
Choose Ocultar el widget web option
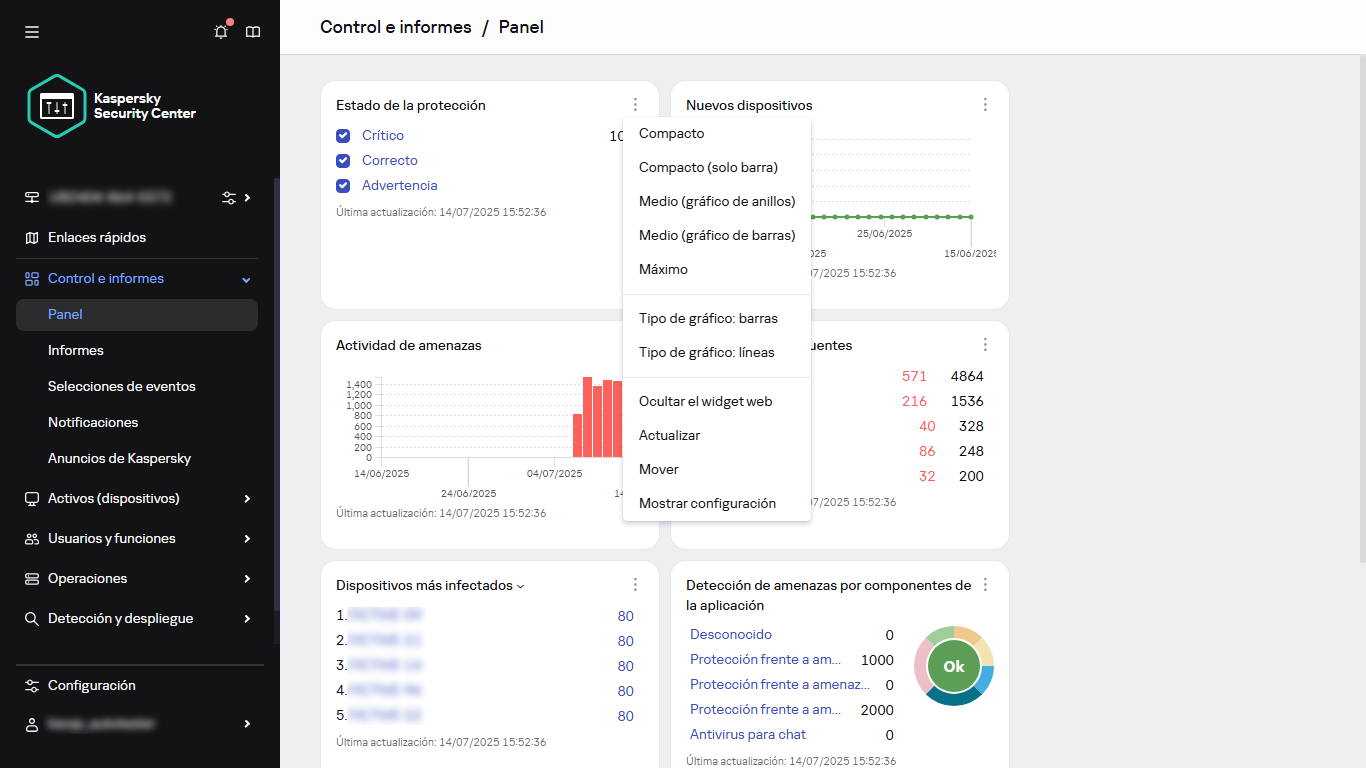705,401
